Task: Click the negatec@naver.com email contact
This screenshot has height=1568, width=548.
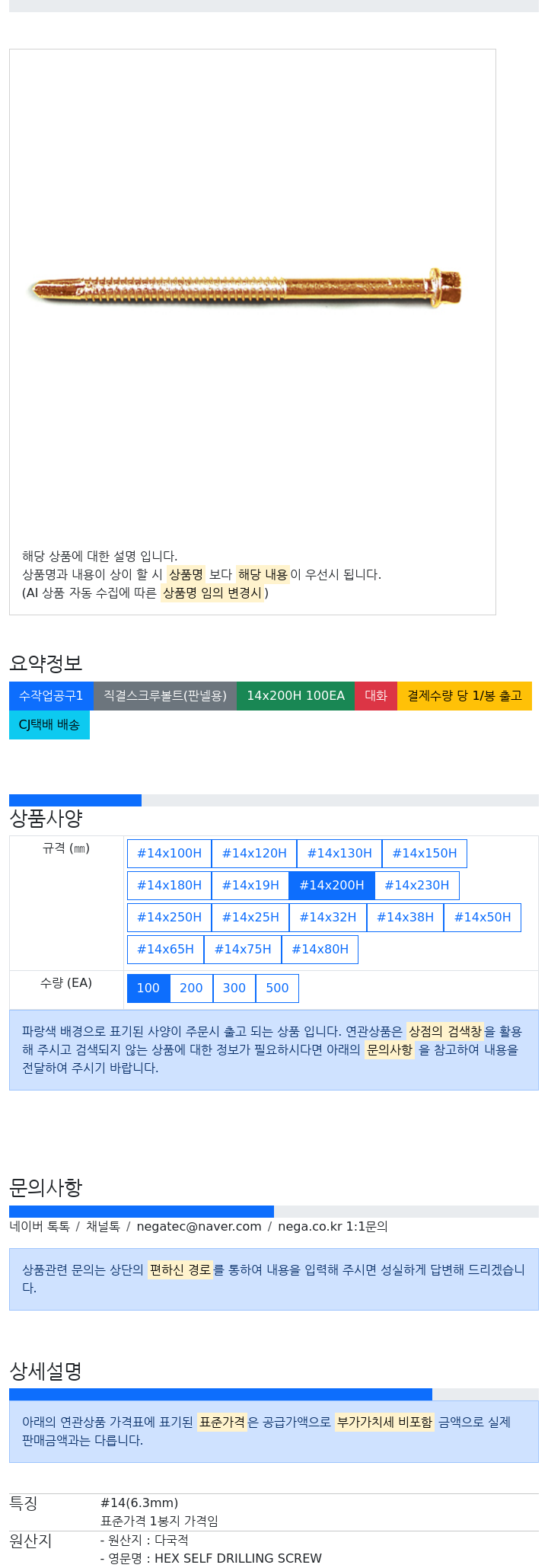Action: (199, 1227)
